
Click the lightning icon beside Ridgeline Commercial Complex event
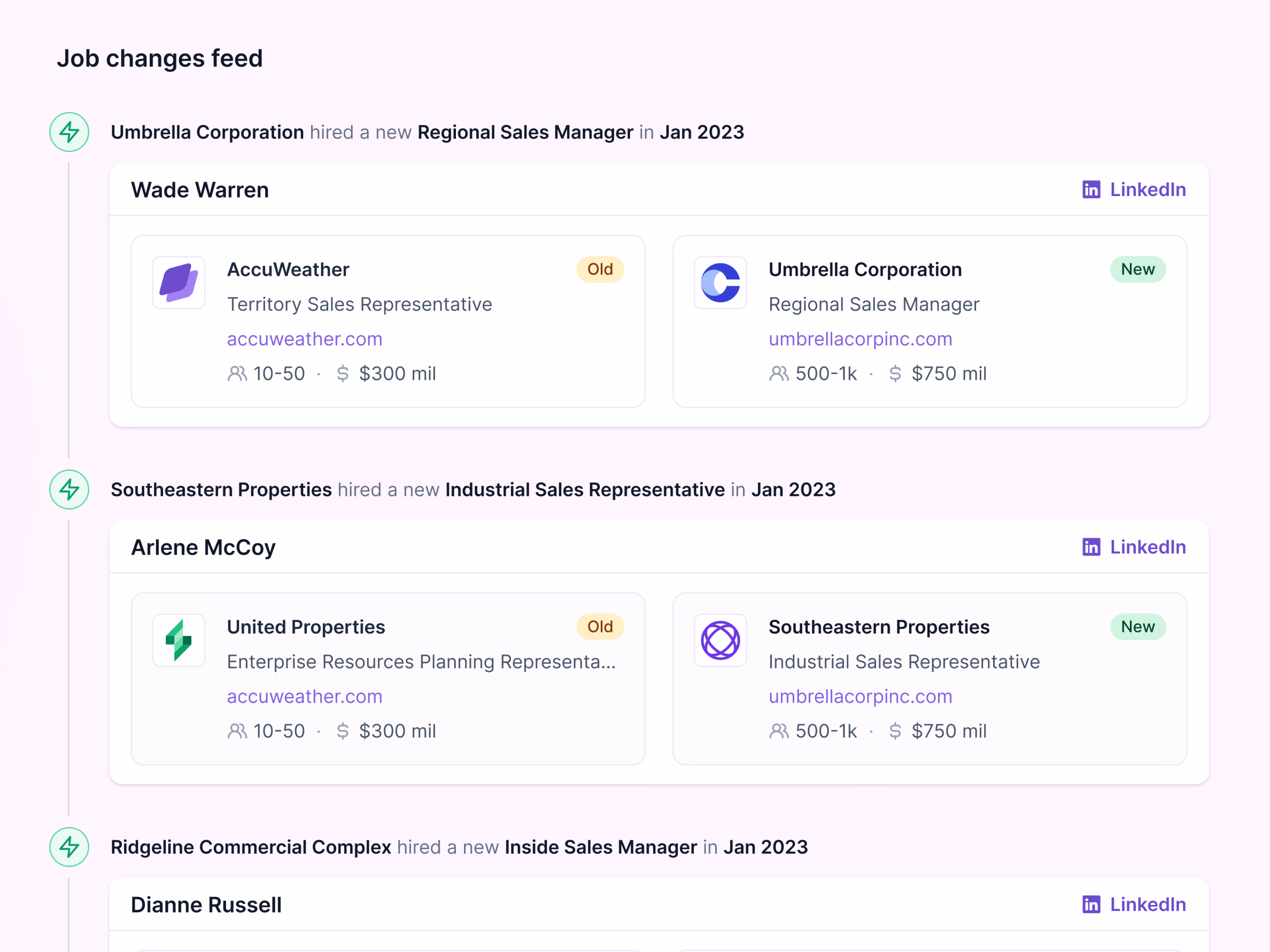coord(69,847)
